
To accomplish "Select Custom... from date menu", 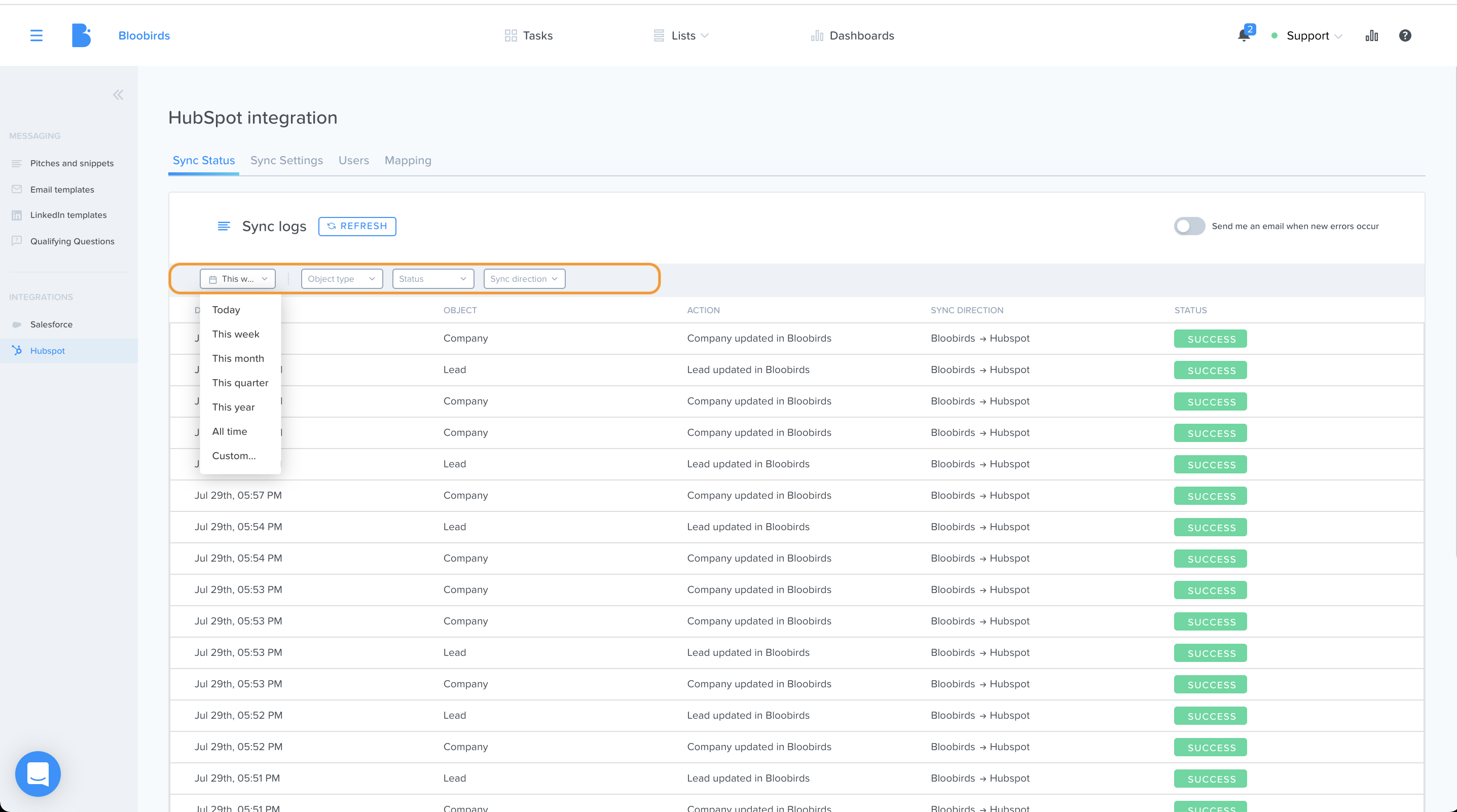I will click(240, 456).
